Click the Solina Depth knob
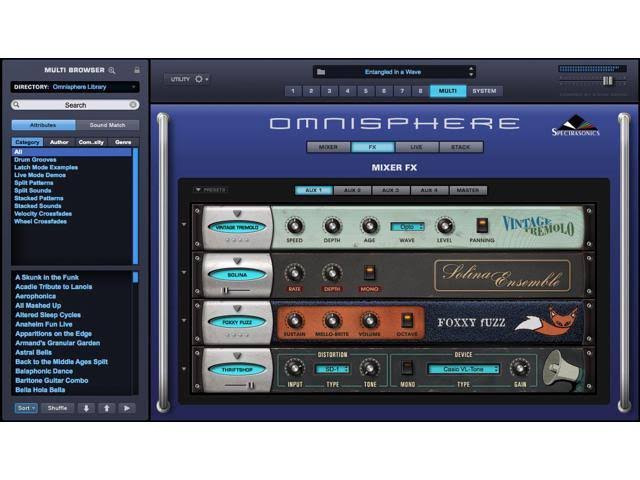640x480 pixels. click(332, 273)
